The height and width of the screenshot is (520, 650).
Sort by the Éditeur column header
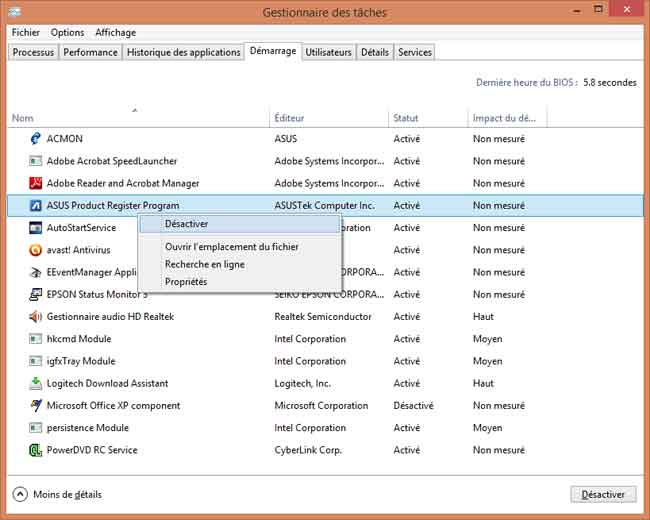(x=329, y=118)
